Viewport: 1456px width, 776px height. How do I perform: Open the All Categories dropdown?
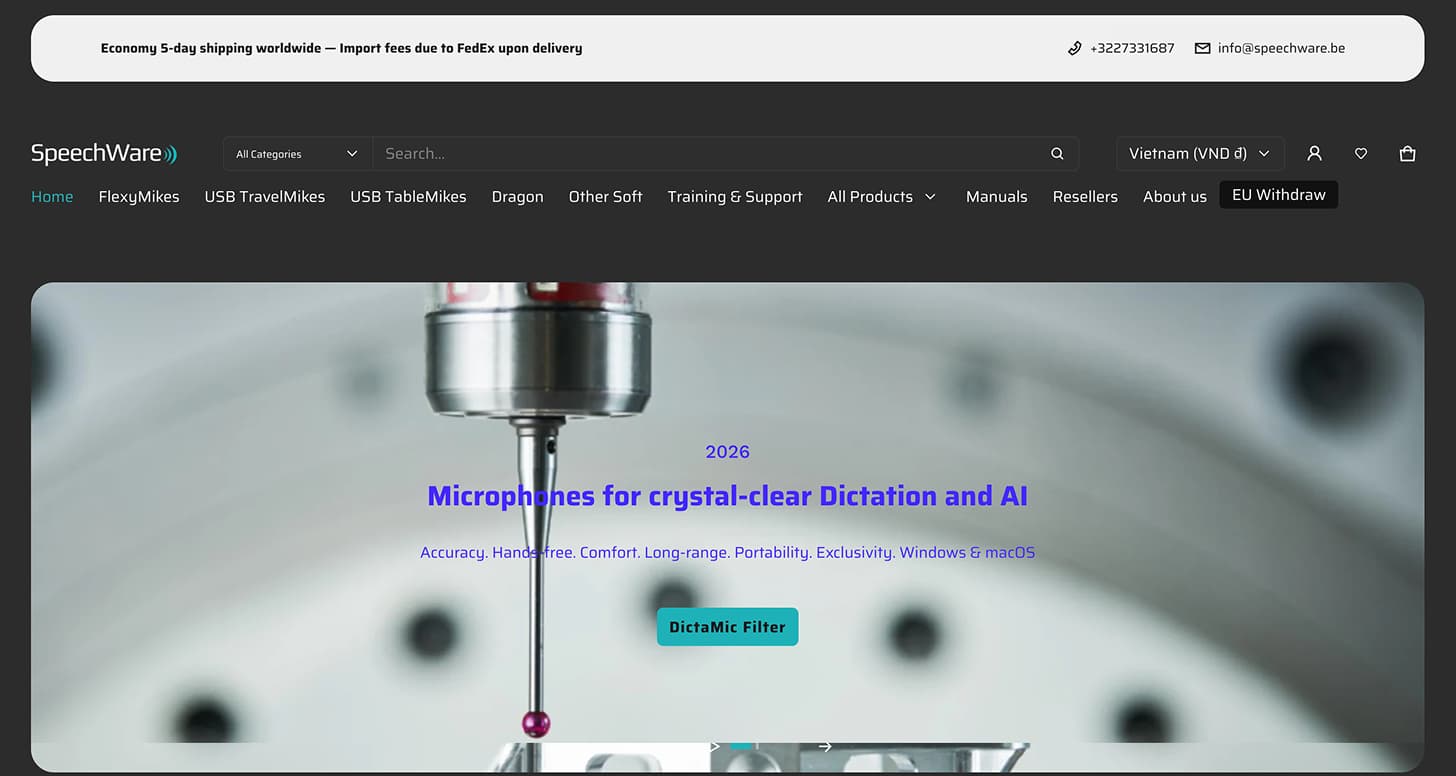(x=297, y=154)
